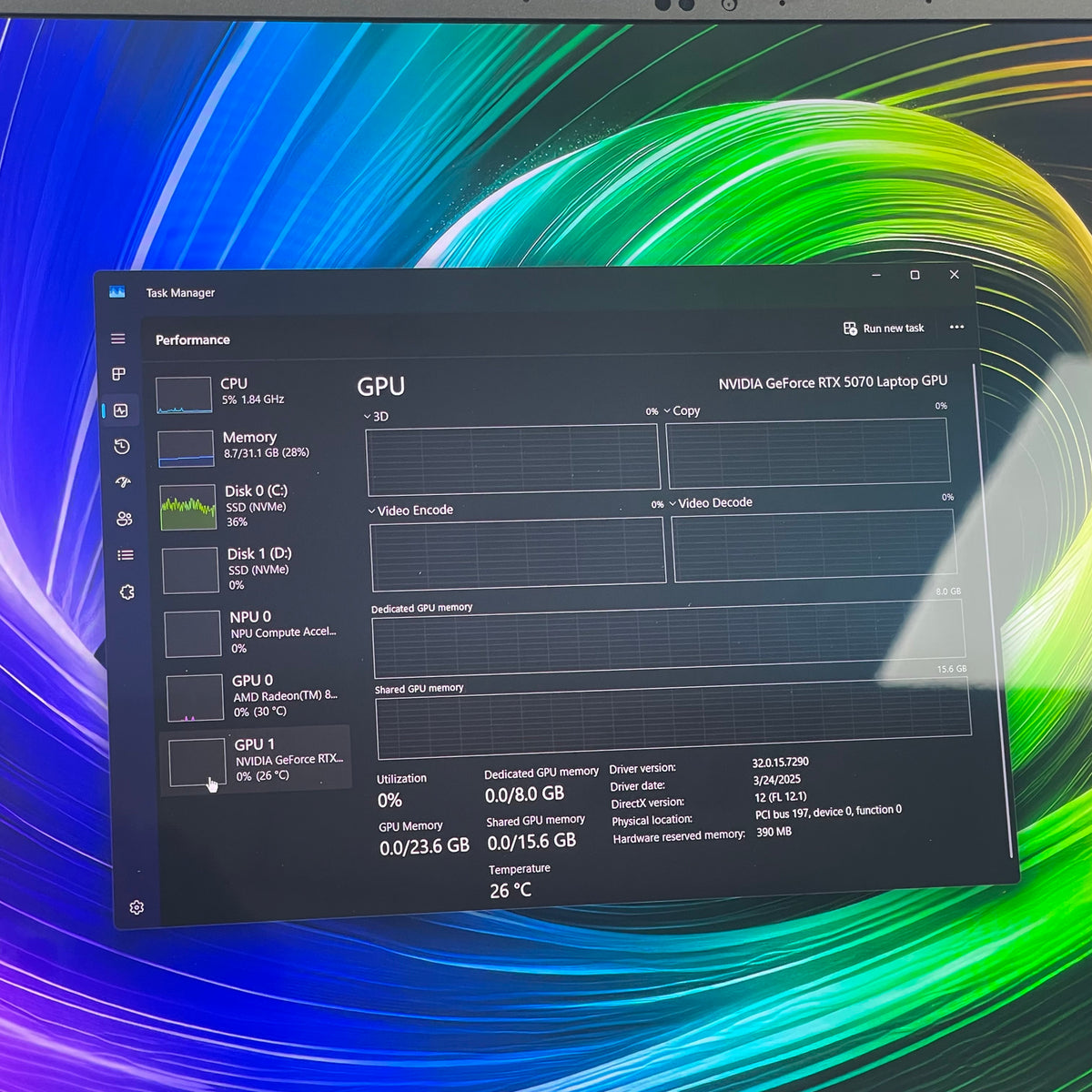Open the App history page icon
Screen dimensions: 1092x1092
pos(122,447)
